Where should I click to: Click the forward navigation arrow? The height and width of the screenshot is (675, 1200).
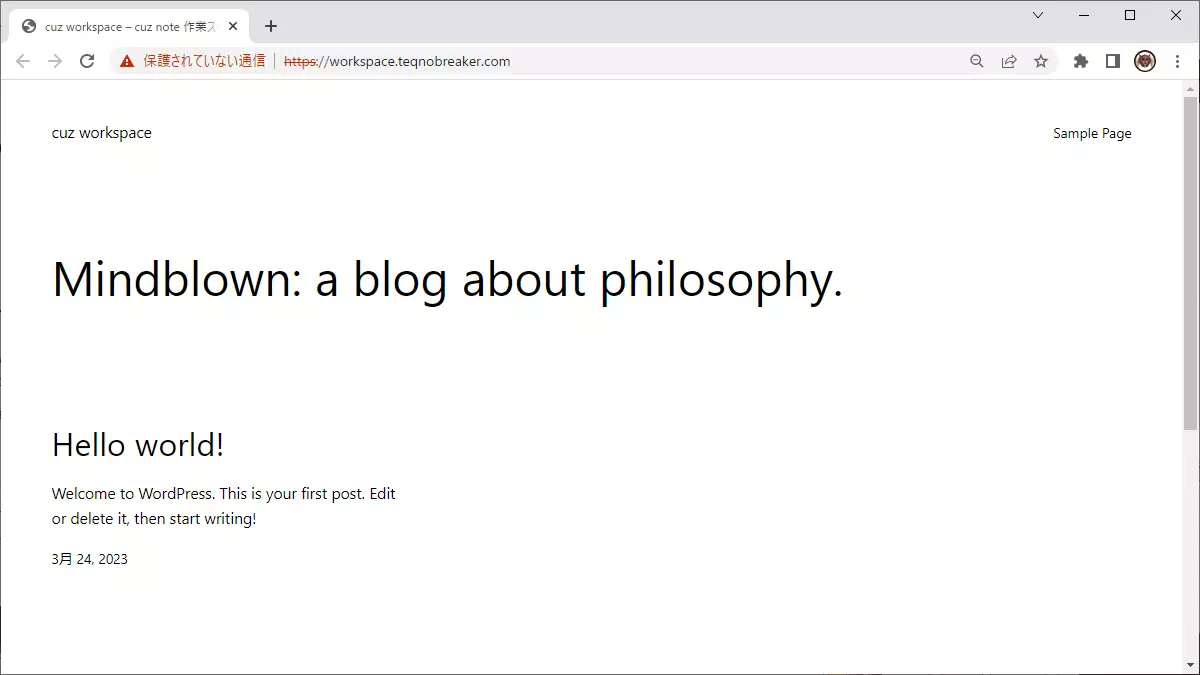(x=55, y=61)
